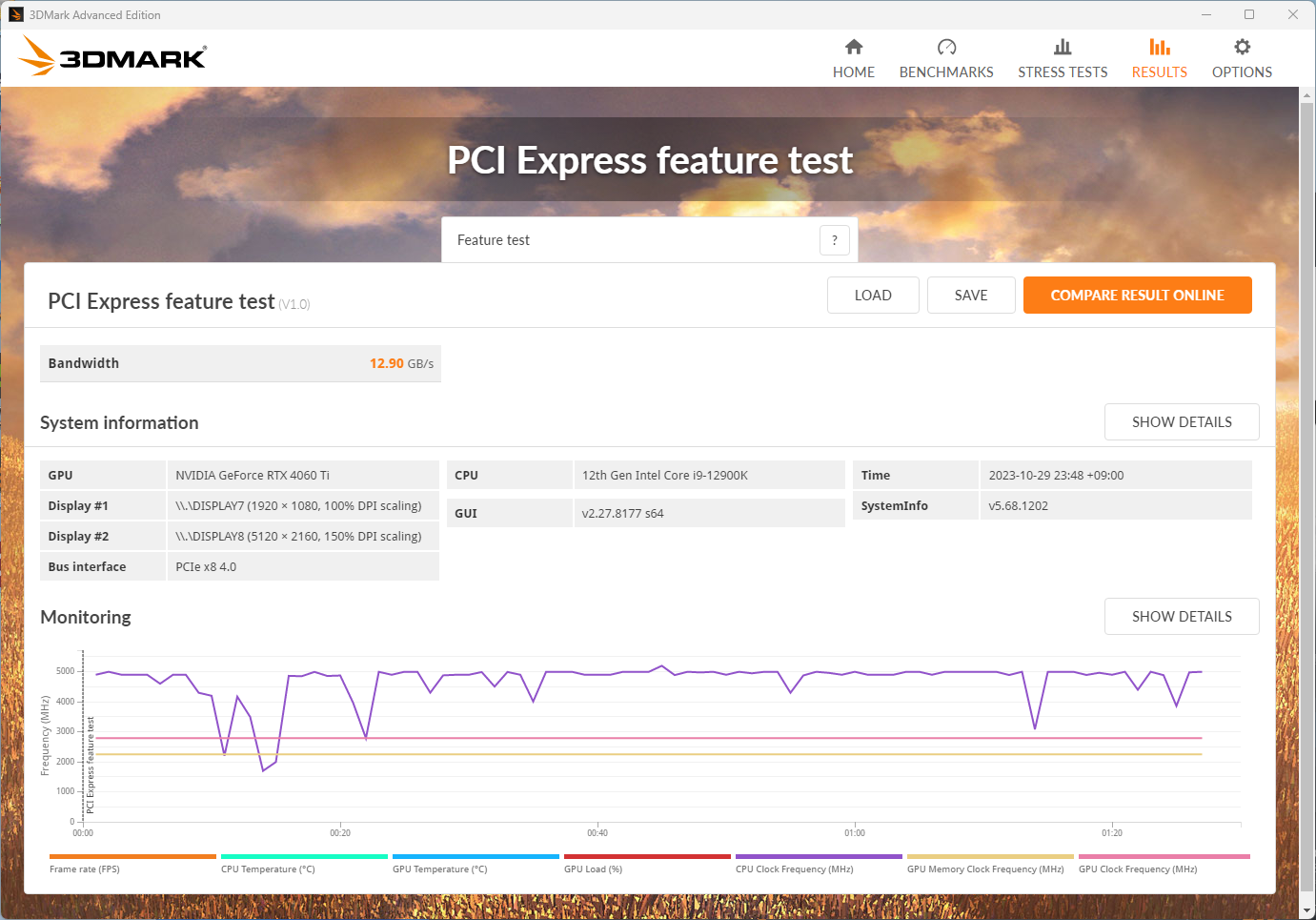Go to the OPTIONS tab label
The image size is (1316, 920).
click(x=1243, y=72)
